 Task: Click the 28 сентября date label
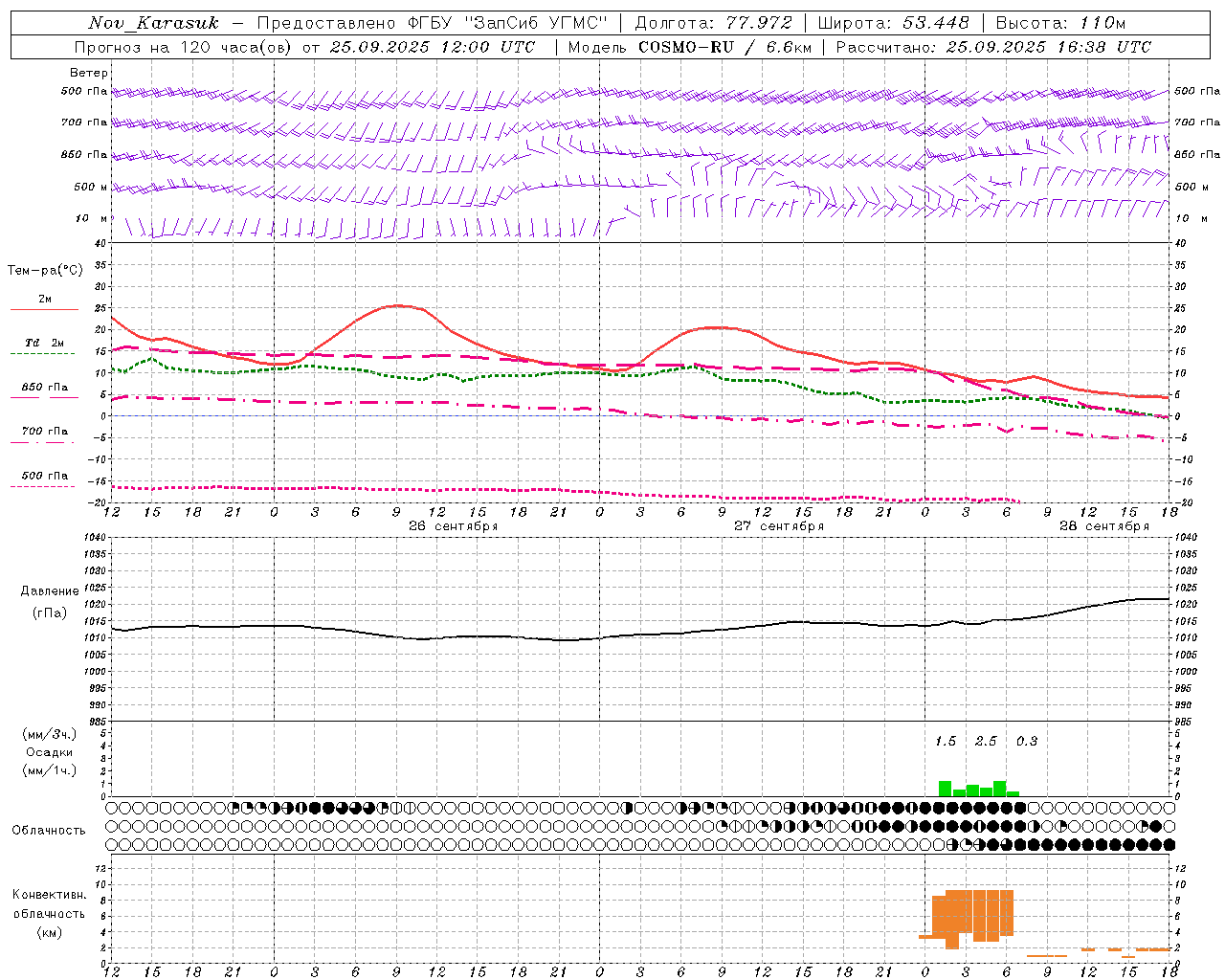(x=1104, y=526)
